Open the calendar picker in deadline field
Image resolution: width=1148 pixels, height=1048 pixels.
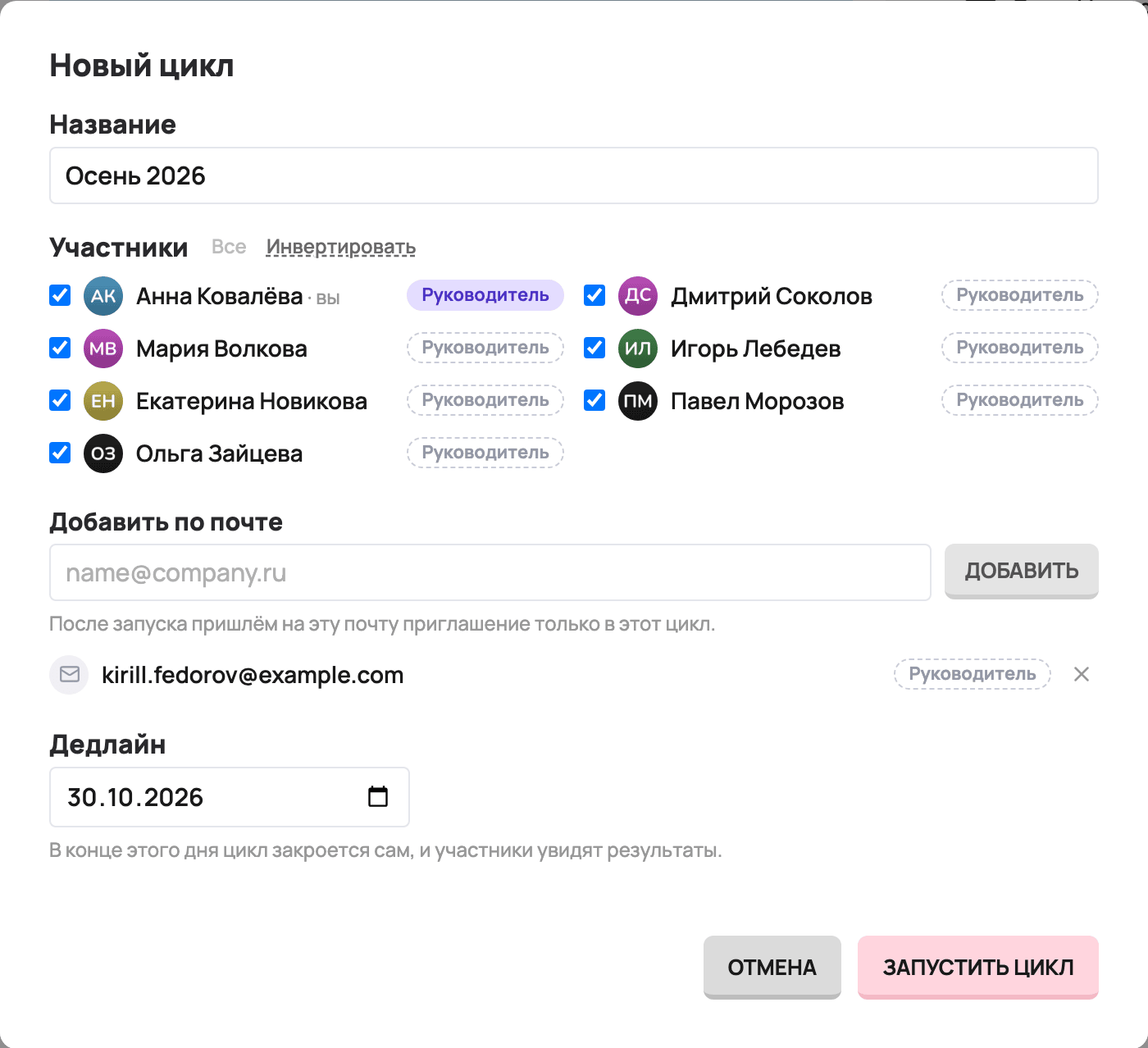(378, 796)
